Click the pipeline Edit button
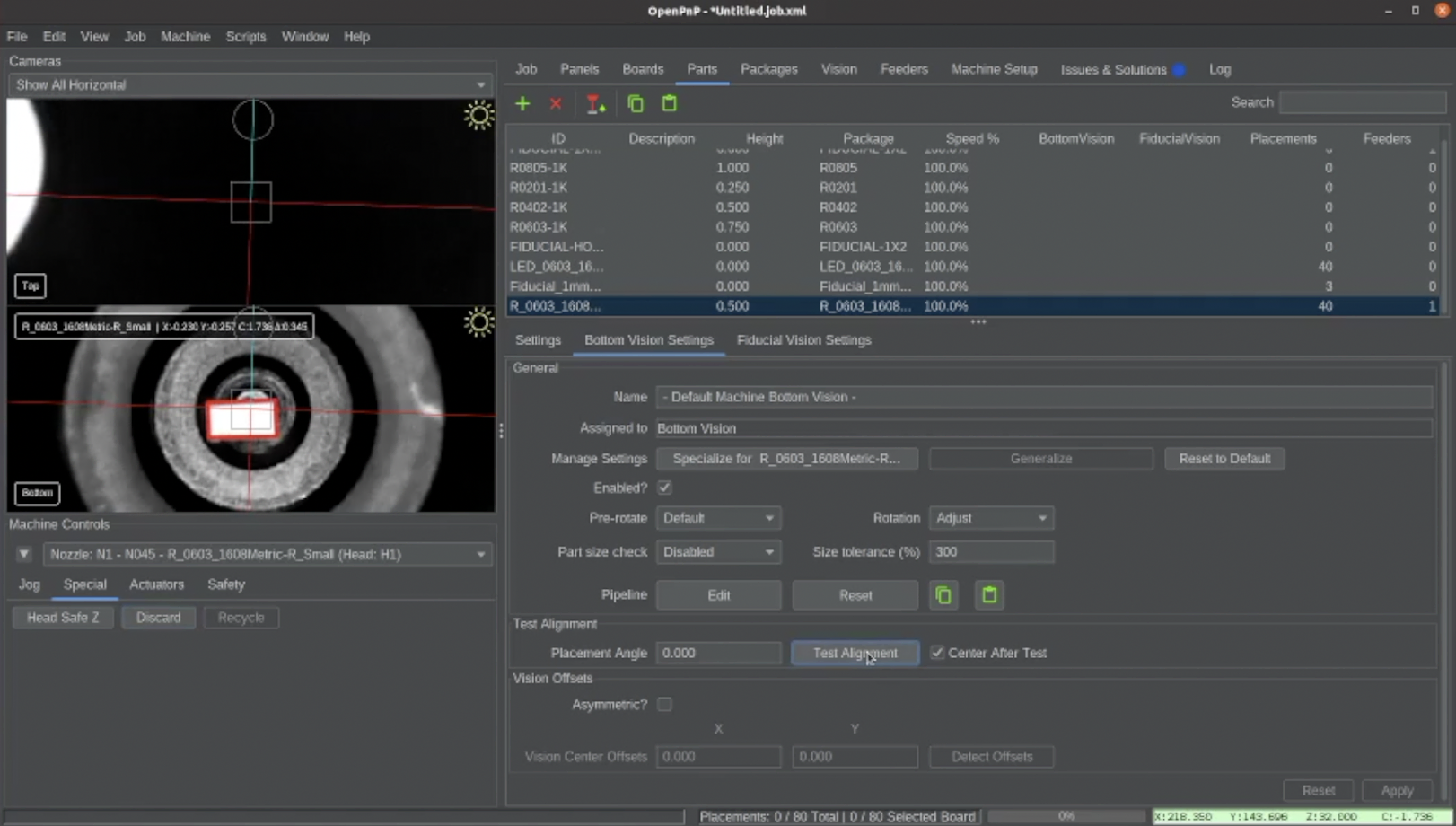This screenshot has width=1456, height=826. click(x=718, y=595)
